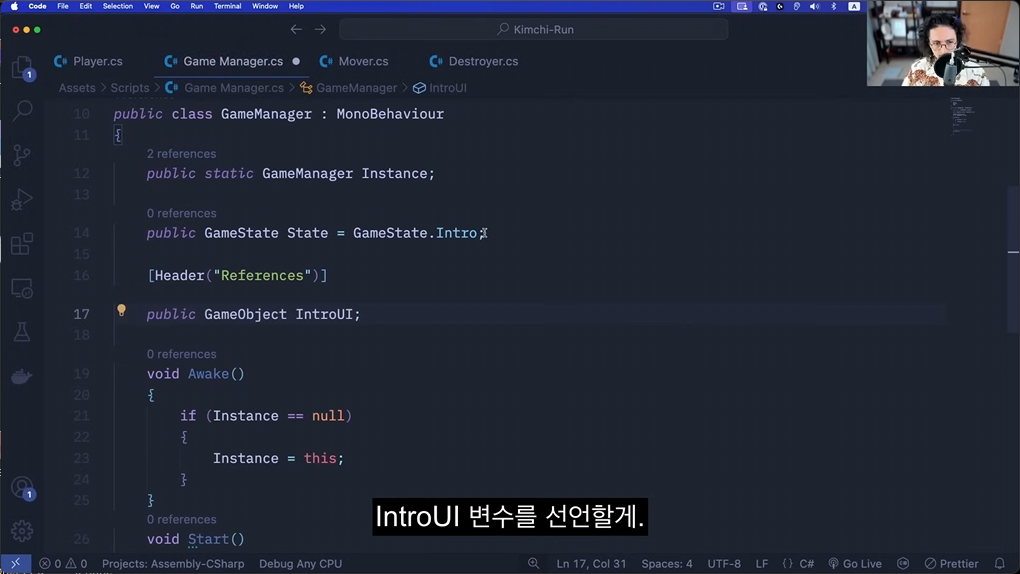
Task: Switch to the Game Manager.cs tab
Action: pyautogui.click(x=232, y=61)
